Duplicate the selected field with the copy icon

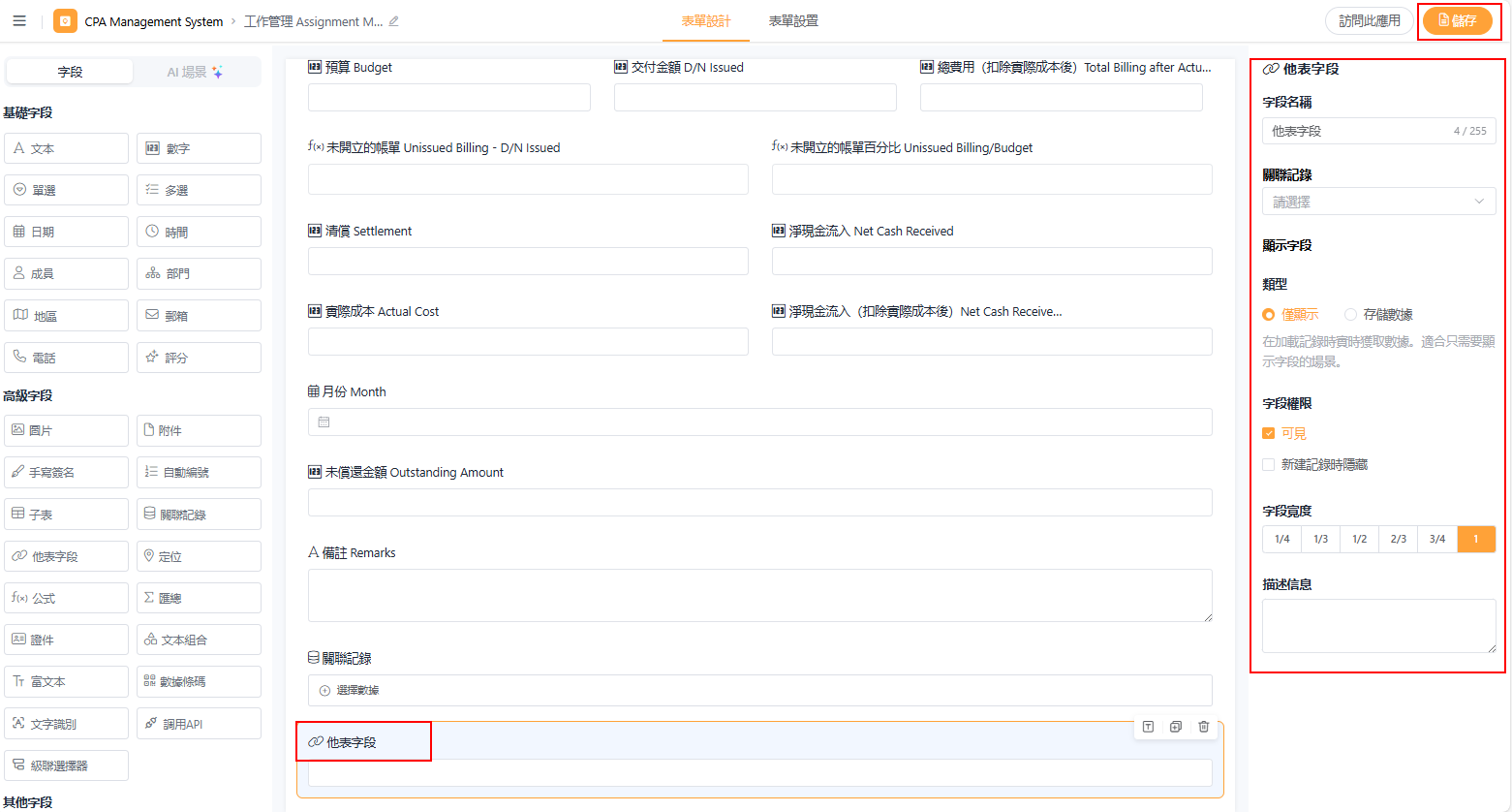click(x=1175, y=727)
